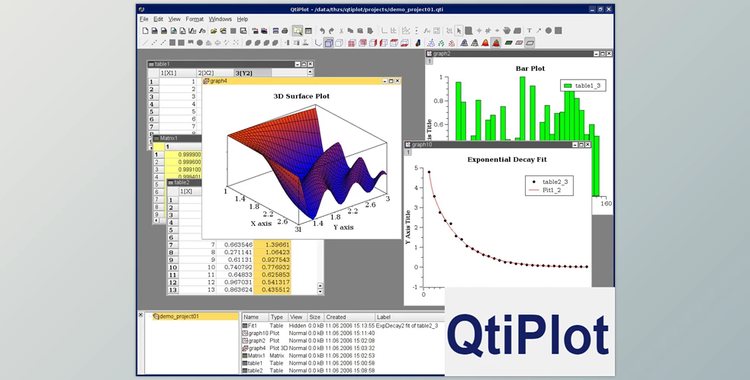Click the green floor projection icon

click(508, 43)
